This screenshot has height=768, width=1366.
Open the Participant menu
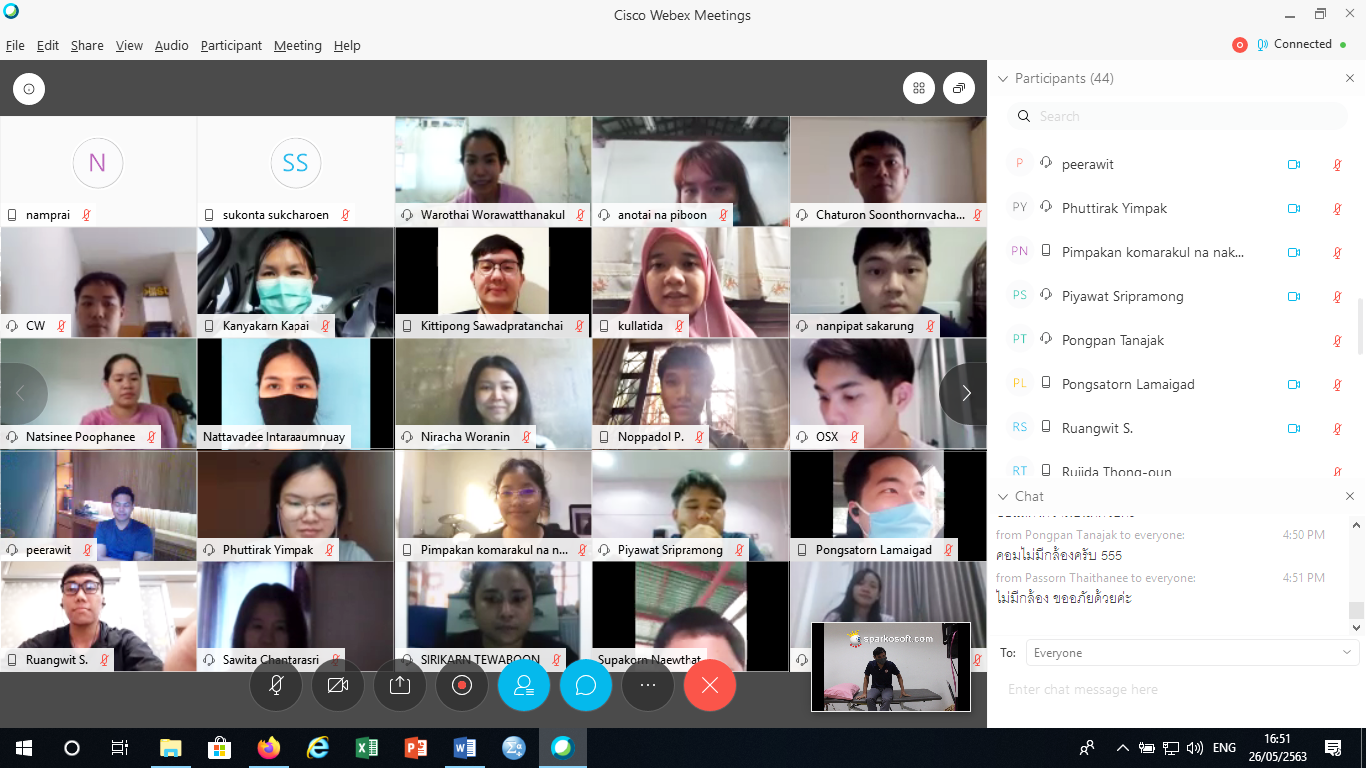tap(231, 46)
